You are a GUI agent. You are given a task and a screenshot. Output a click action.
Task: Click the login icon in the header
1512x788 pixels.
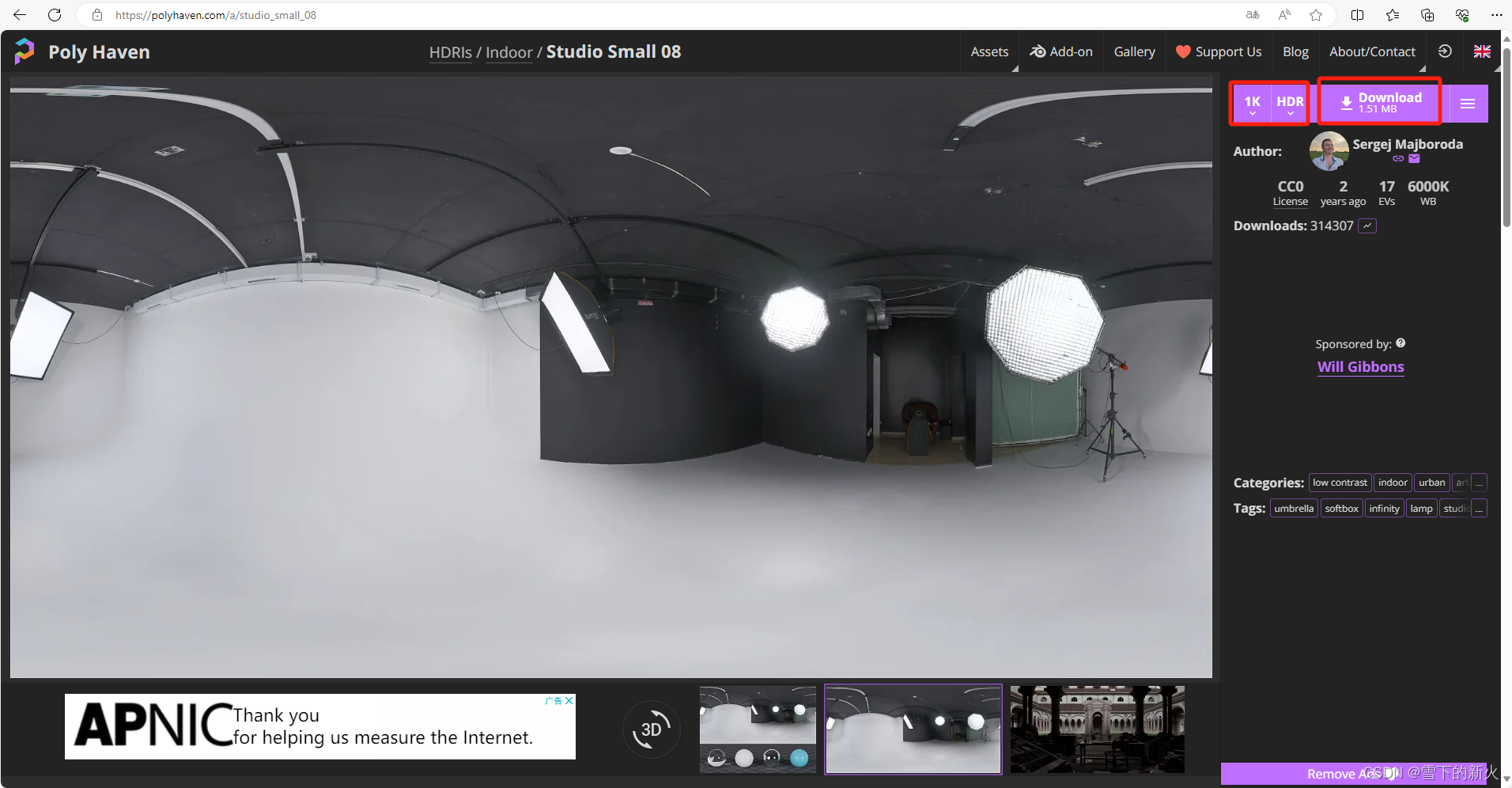click(1445, 51)
